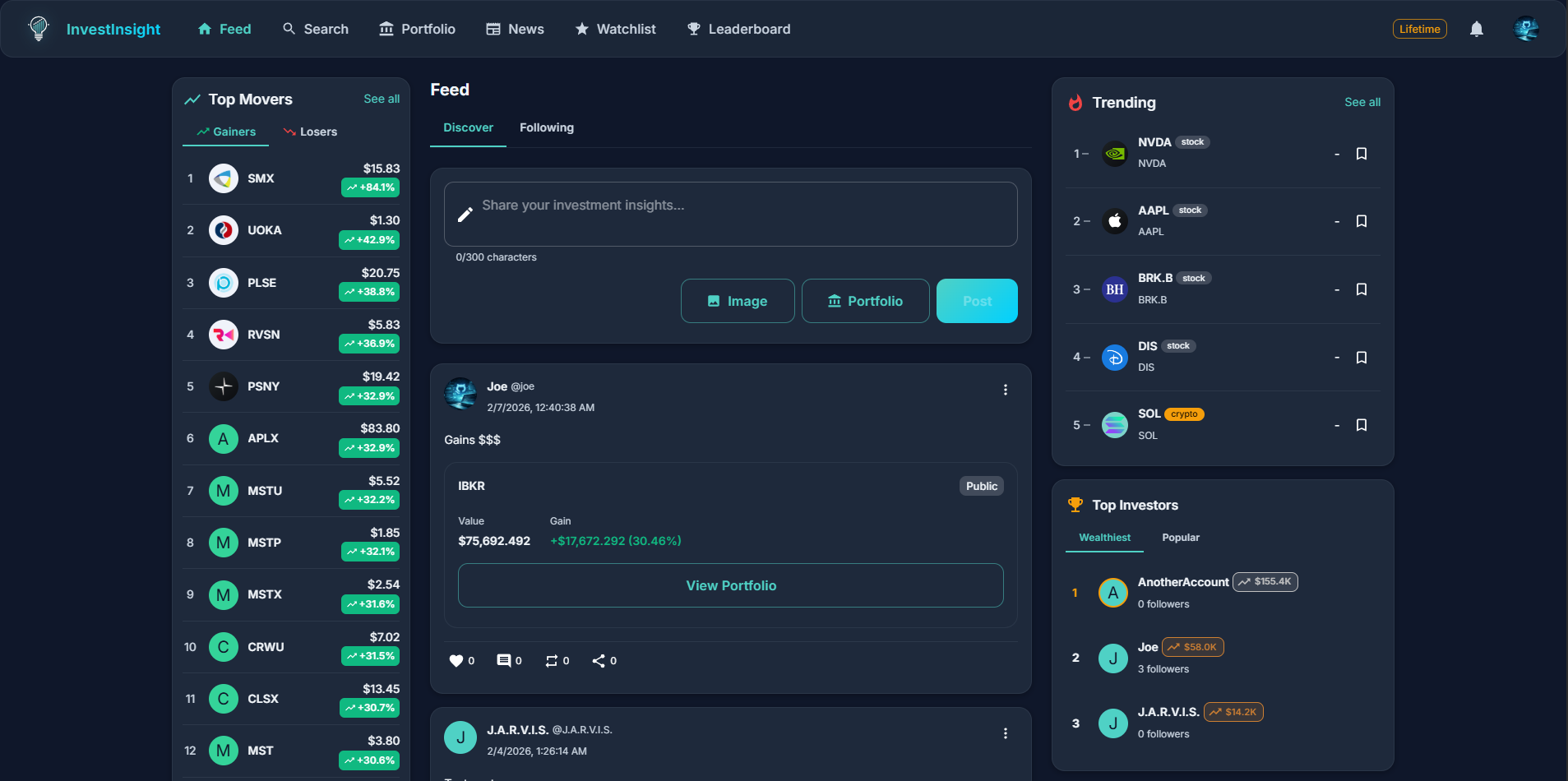Click the PSNY ticker logo

[x=224, y=386]
